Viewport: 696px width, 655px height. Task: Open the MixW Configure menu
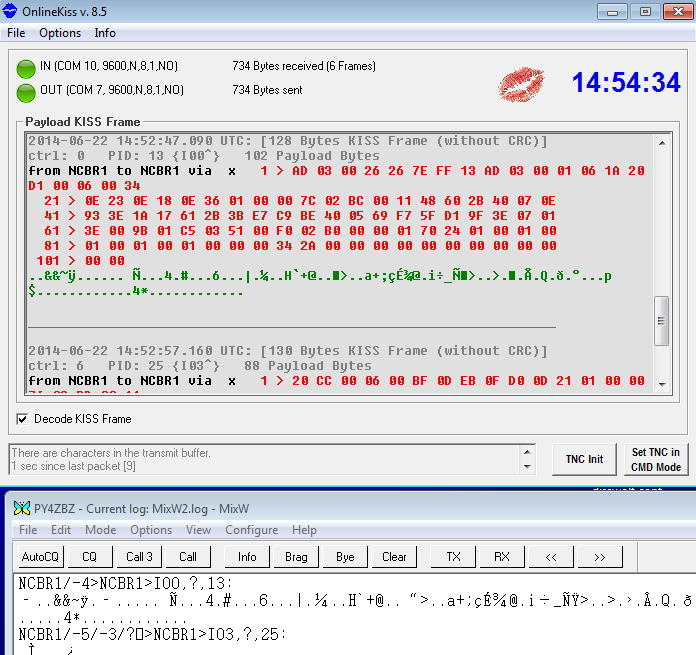point(252,530)
